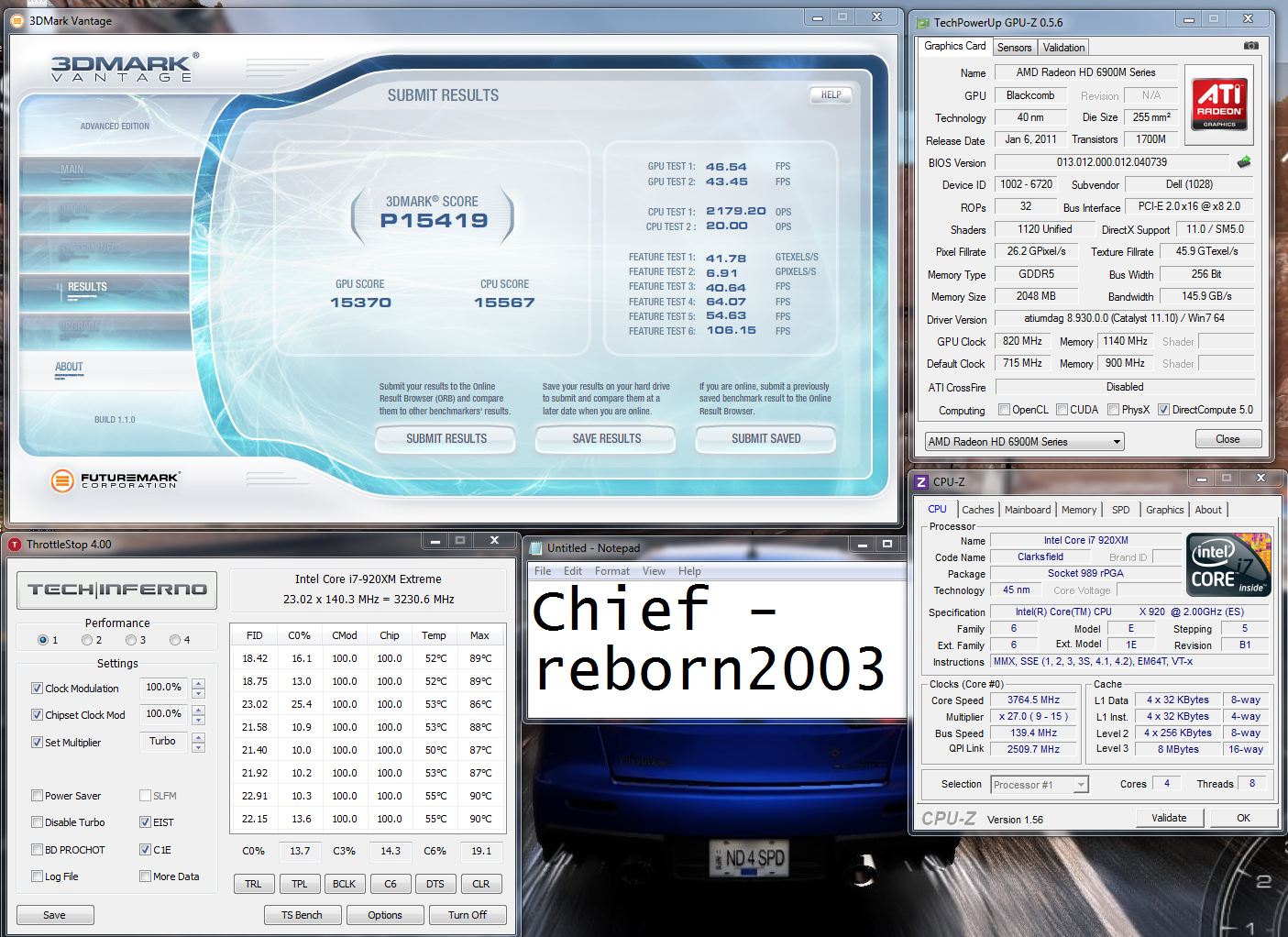The width and height of the screenshot is (1288, 937).
Task: Toggle the C1E checkbox
Action: 145,849
